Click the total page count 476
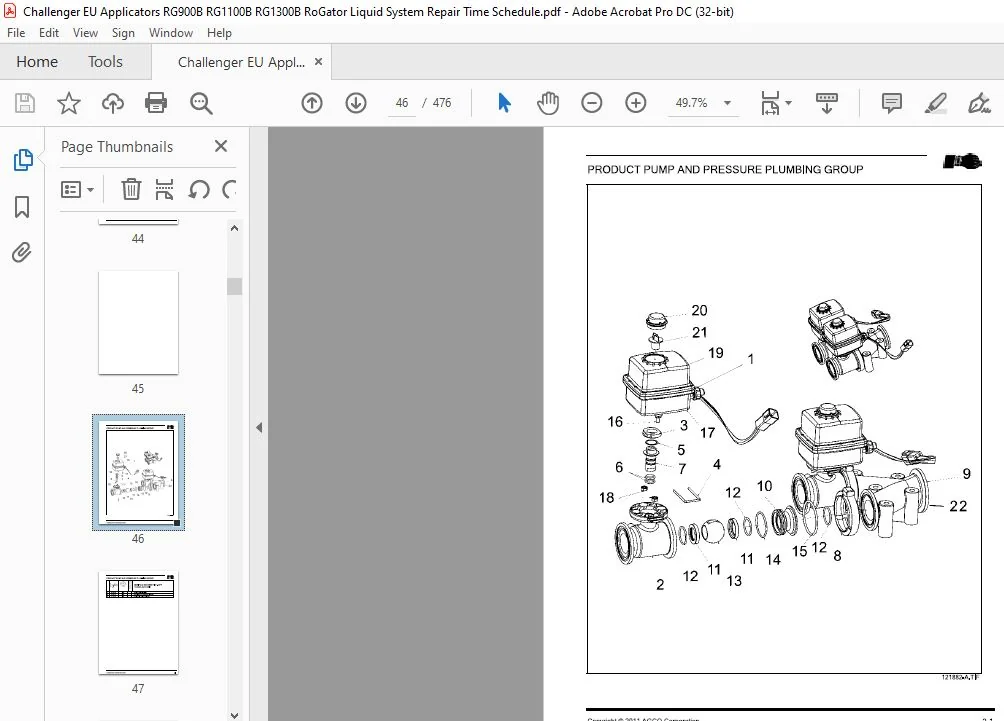The image size is (1004, 721). [442, 103]
